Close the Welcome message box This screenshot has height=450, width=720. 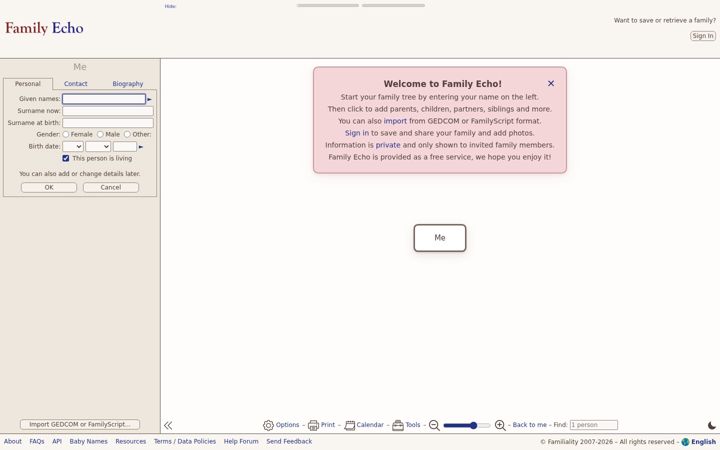click(x=551, y=83)
